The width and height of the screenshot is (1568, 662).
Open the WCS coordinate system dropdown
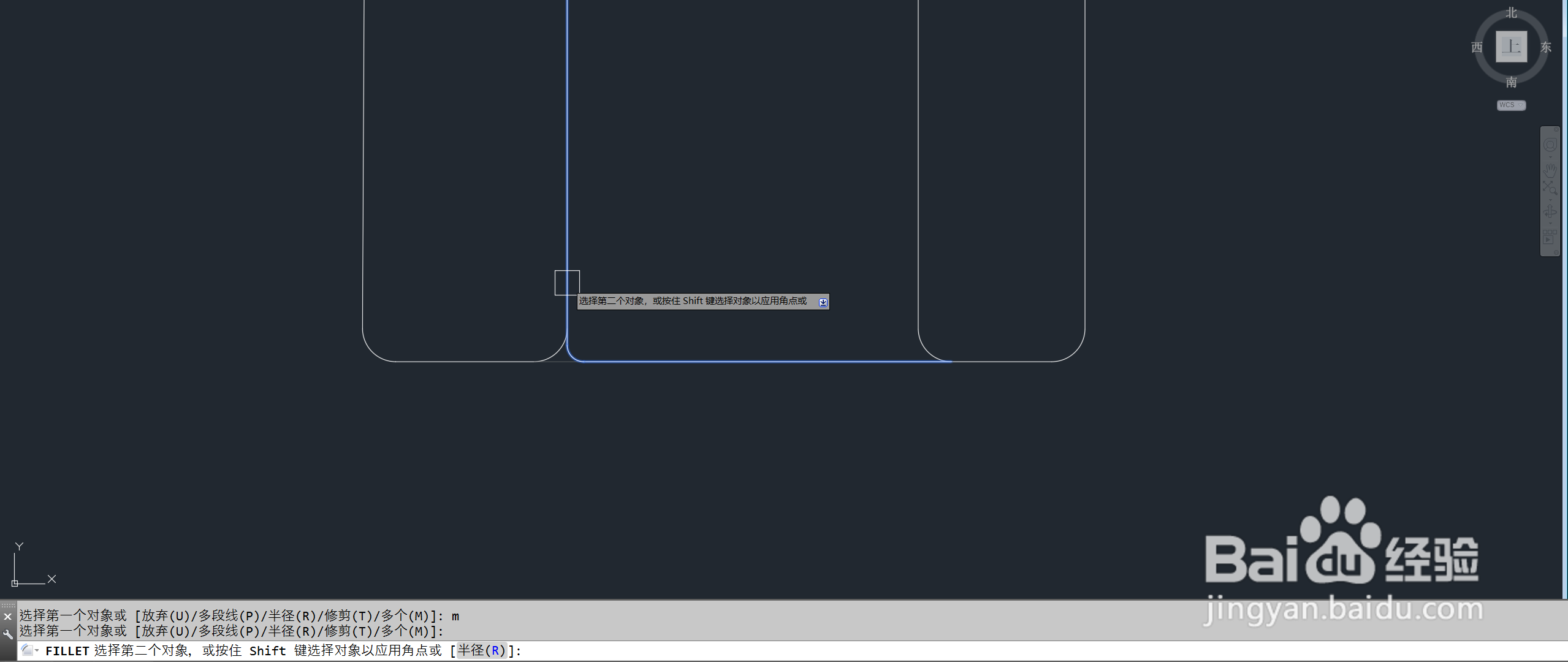tap(1511, 105)
